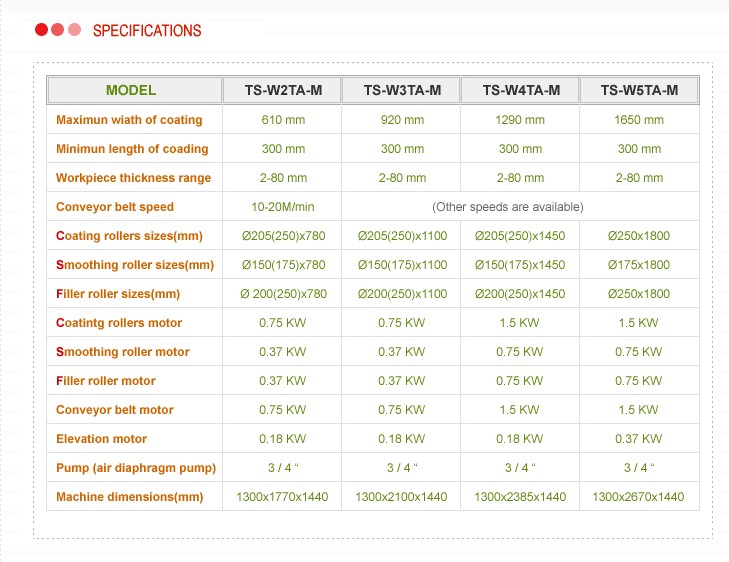Select the MODEL header cell

pyautogui.click(x=131, y=90)
